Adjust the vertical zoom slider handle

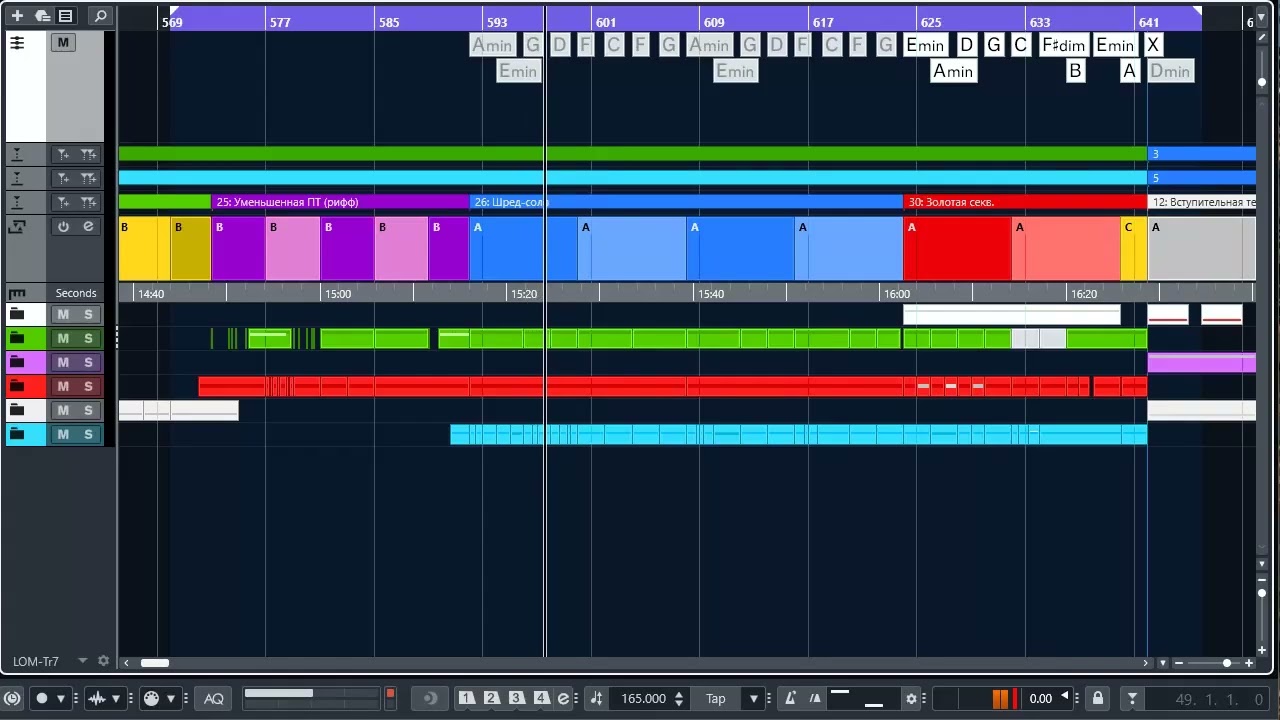click(1262, 593)
